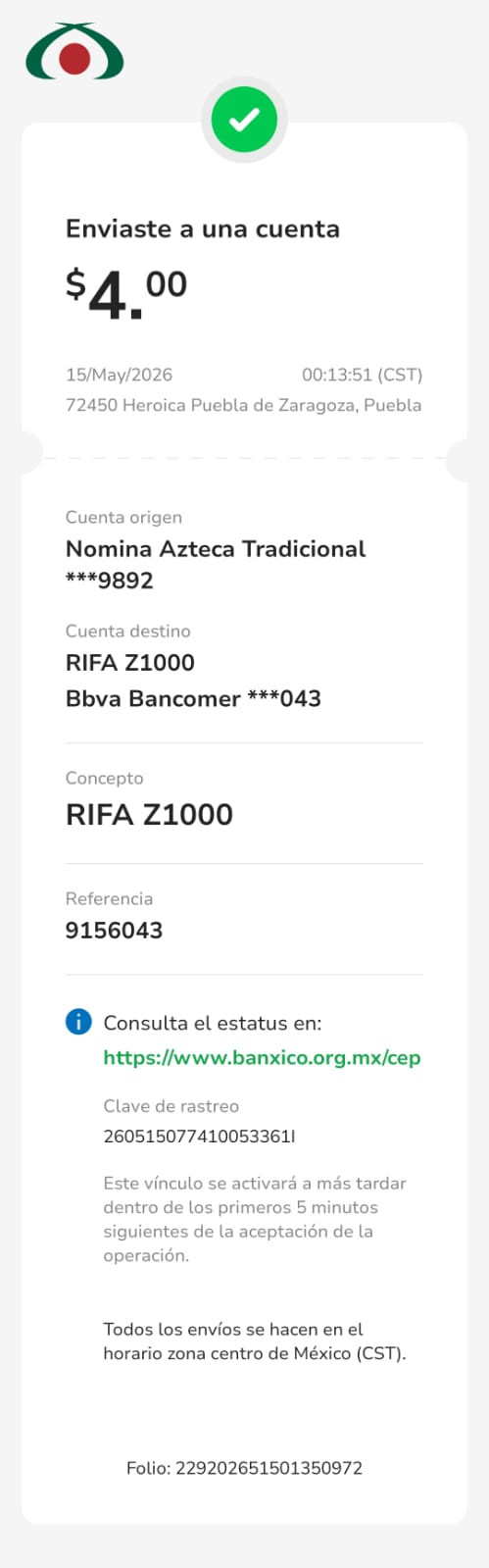Click the Cuenta origen label

[x=123, y=518]
